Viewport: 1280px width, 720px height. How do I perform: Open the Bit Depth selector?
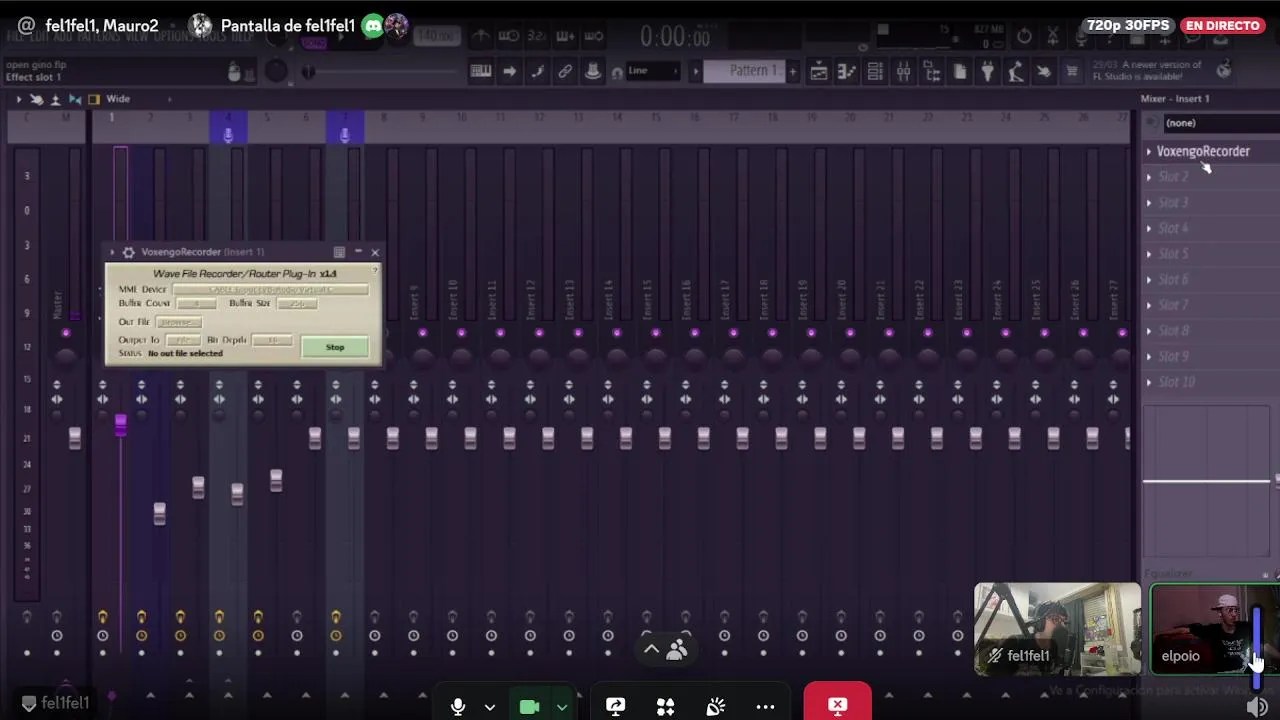tap(272, 340)
